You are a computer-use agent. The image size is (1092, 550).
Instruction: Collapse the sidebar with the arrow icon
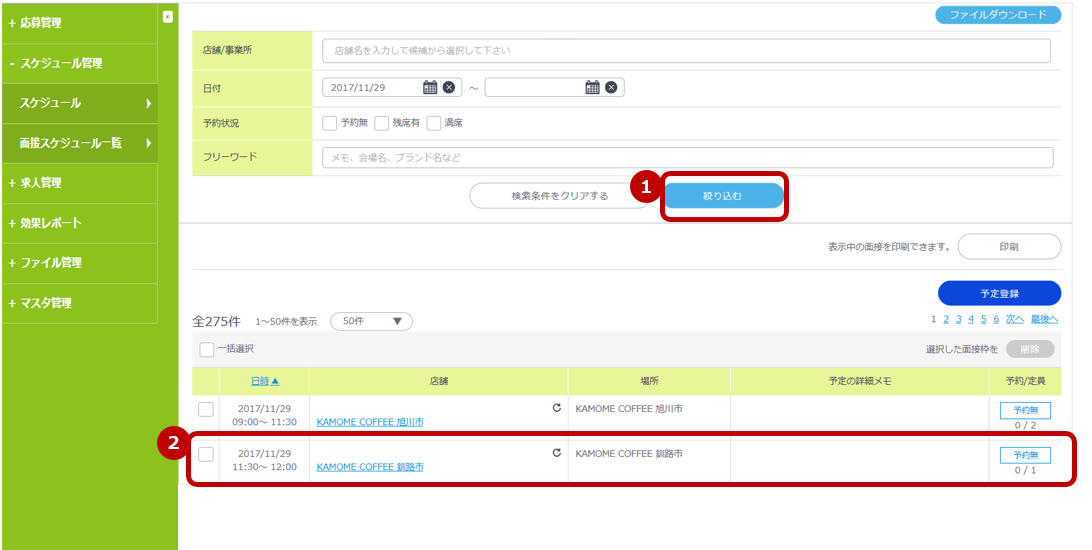(x=167, y=16)
